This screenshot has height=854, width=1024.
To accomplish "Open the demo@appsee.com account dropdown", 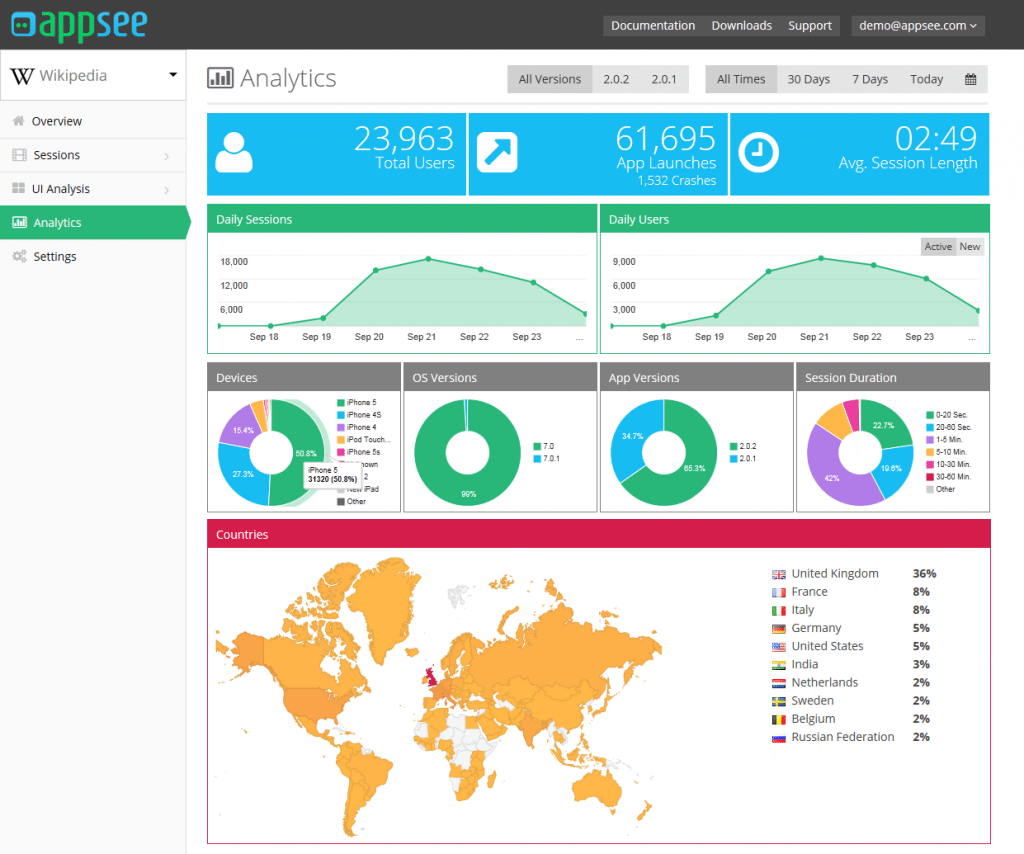I will [x=917, y=26].
